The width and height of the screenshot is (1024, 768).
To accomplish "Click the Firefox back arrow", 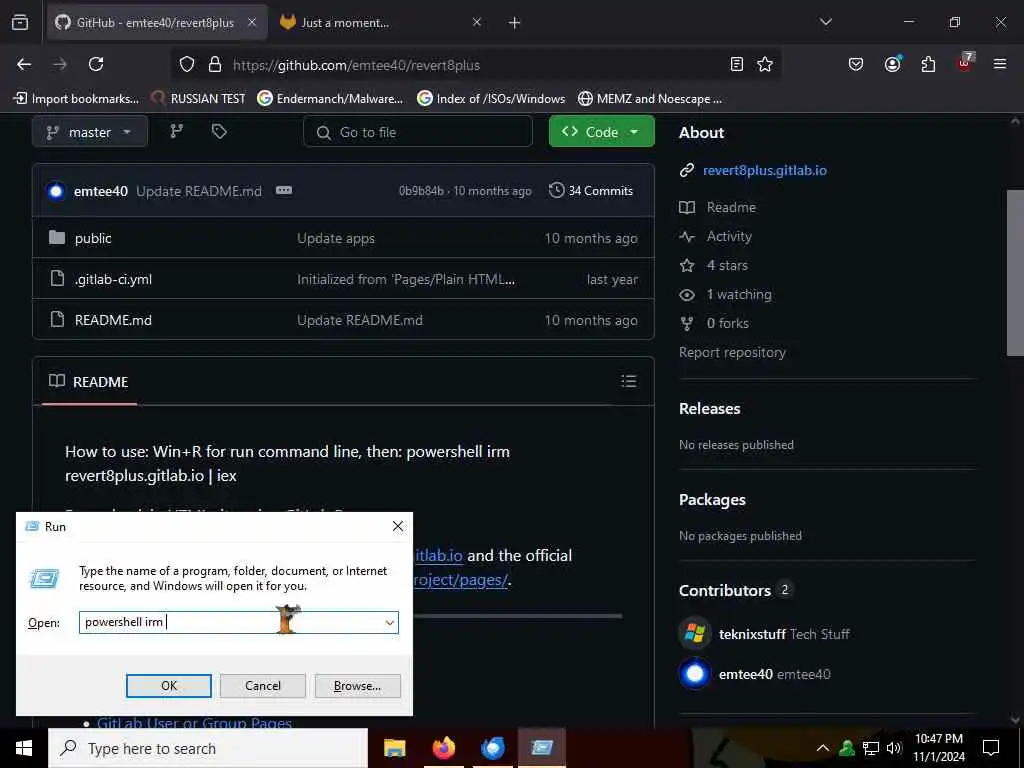I will pos(24,64).
